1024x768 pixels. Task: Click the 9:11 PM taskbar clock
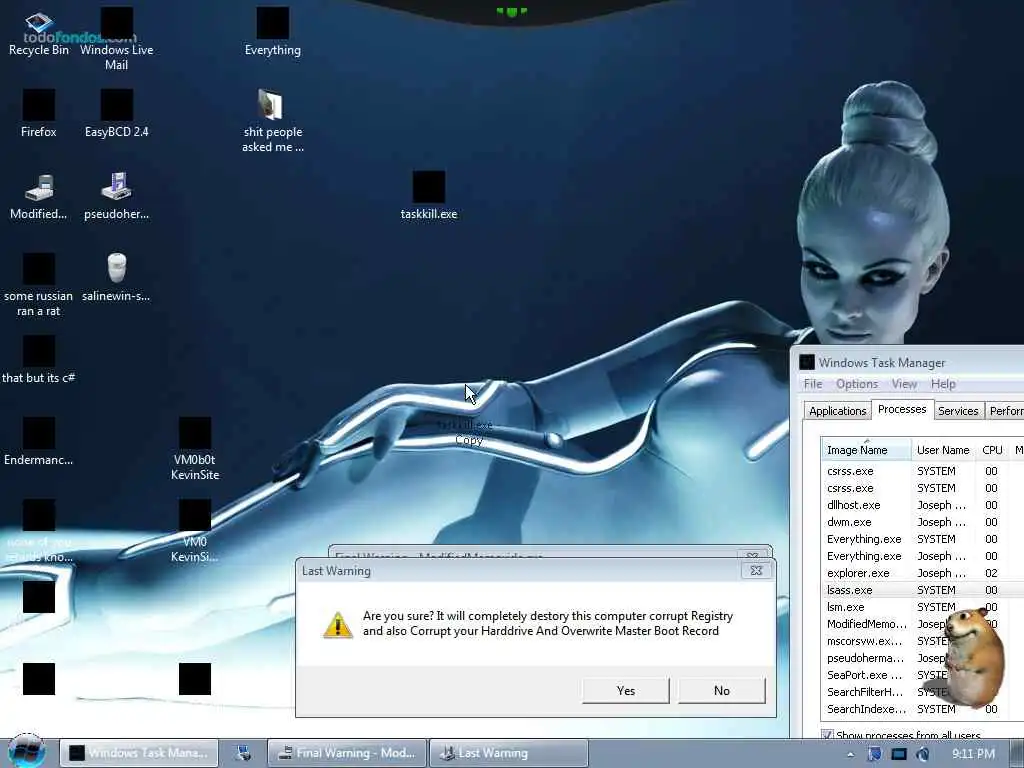(x=973, y=754)
